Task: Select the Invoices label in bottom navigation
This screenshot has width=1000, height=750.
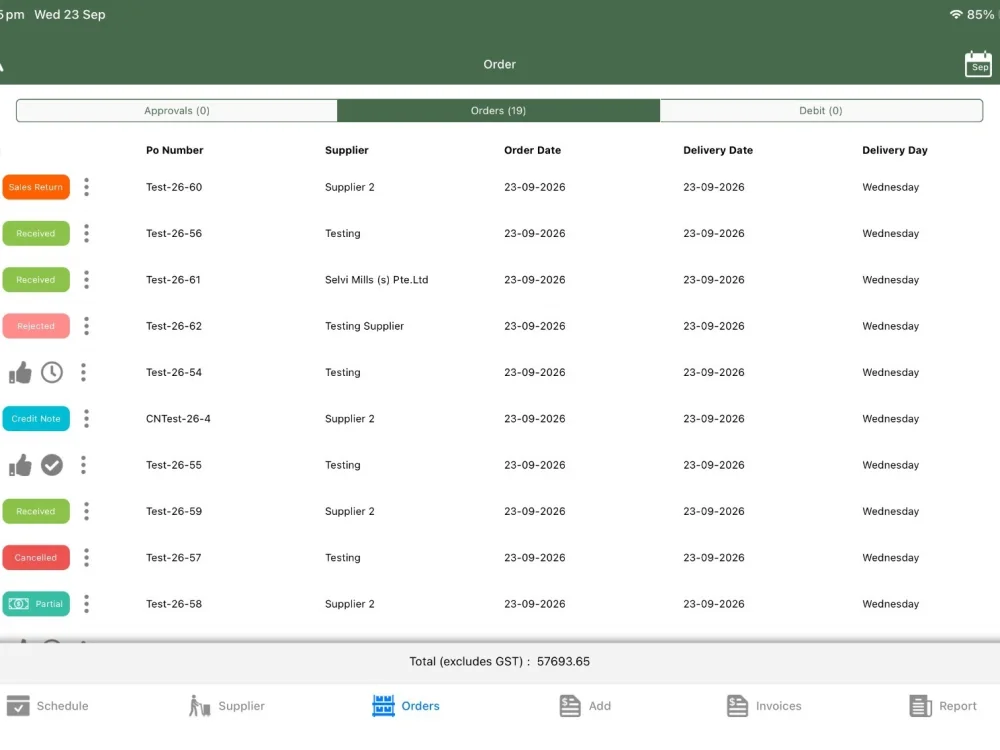Action: (778, 706)
